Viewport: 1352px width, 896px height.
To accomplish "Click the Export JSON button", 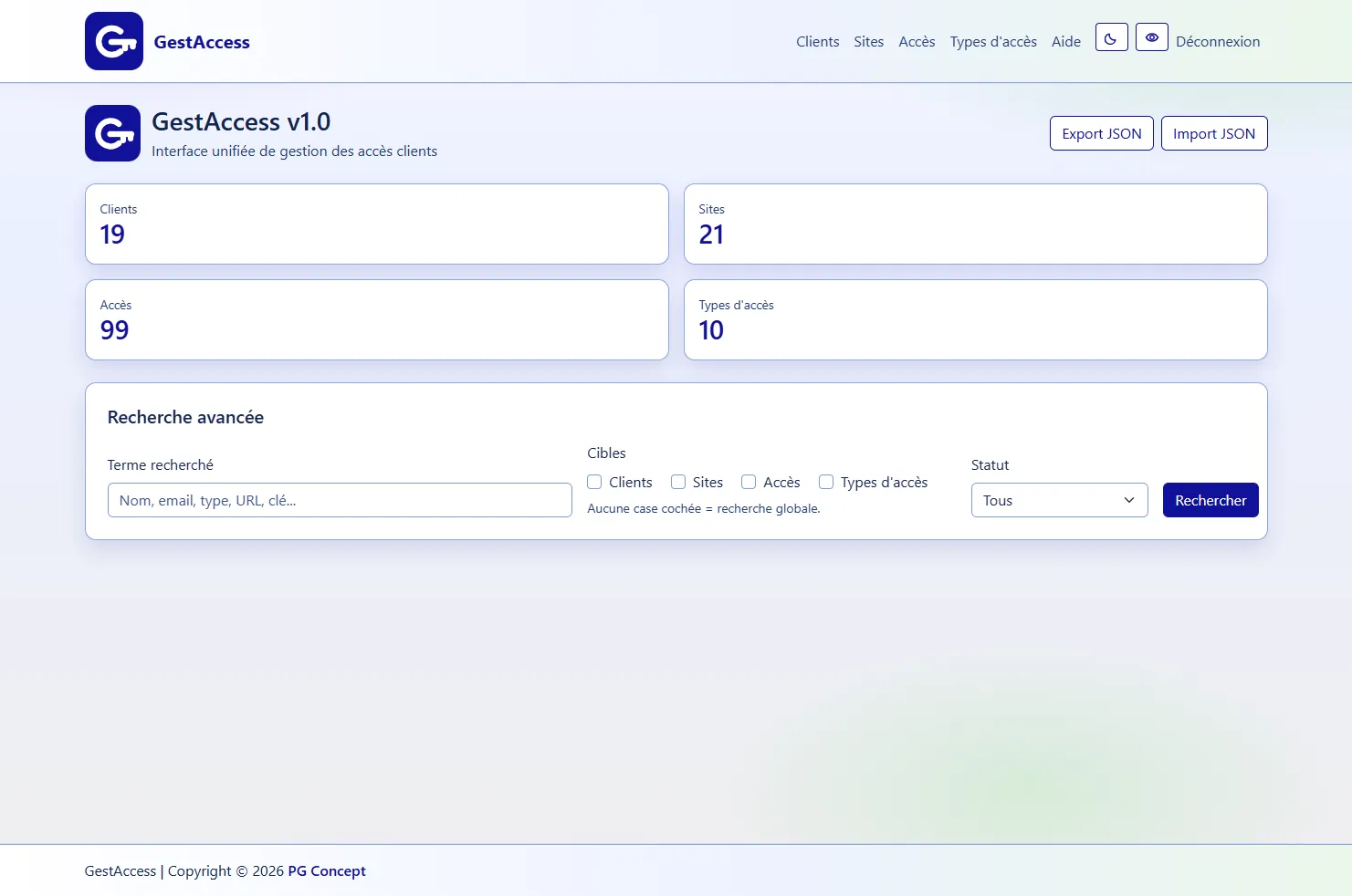I will [x=1101, y=133].
